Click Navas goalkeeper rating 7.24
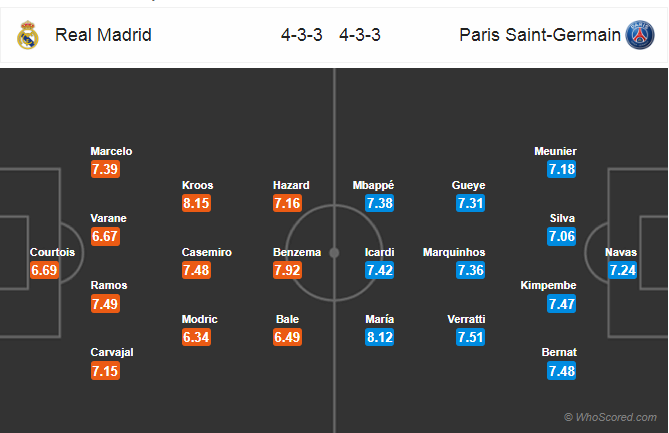 [622, 270]
